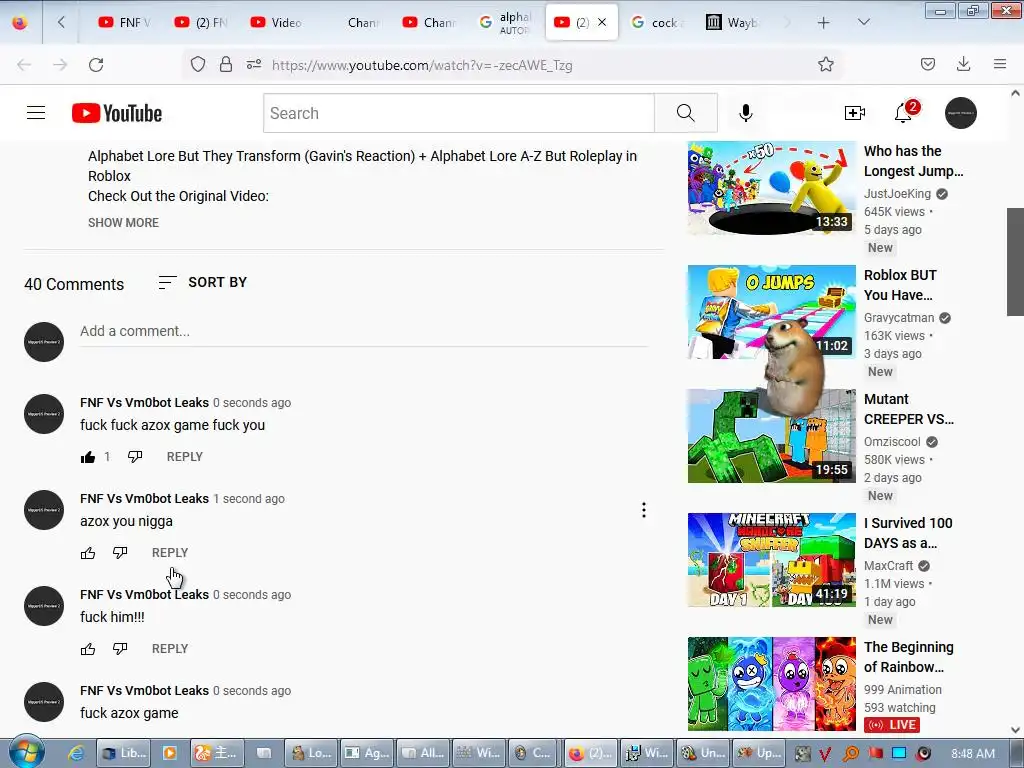This screenshot has height=768, width=1024.
Task: Open notifications bell with 2 badge
Action: click(904, 112)
